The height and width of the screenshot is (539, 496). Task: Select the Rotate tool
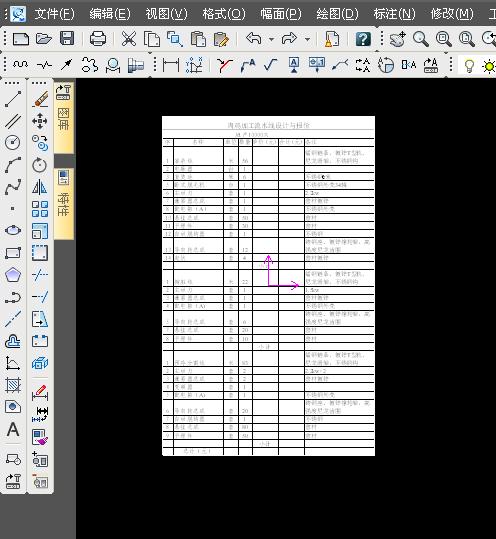40,165
